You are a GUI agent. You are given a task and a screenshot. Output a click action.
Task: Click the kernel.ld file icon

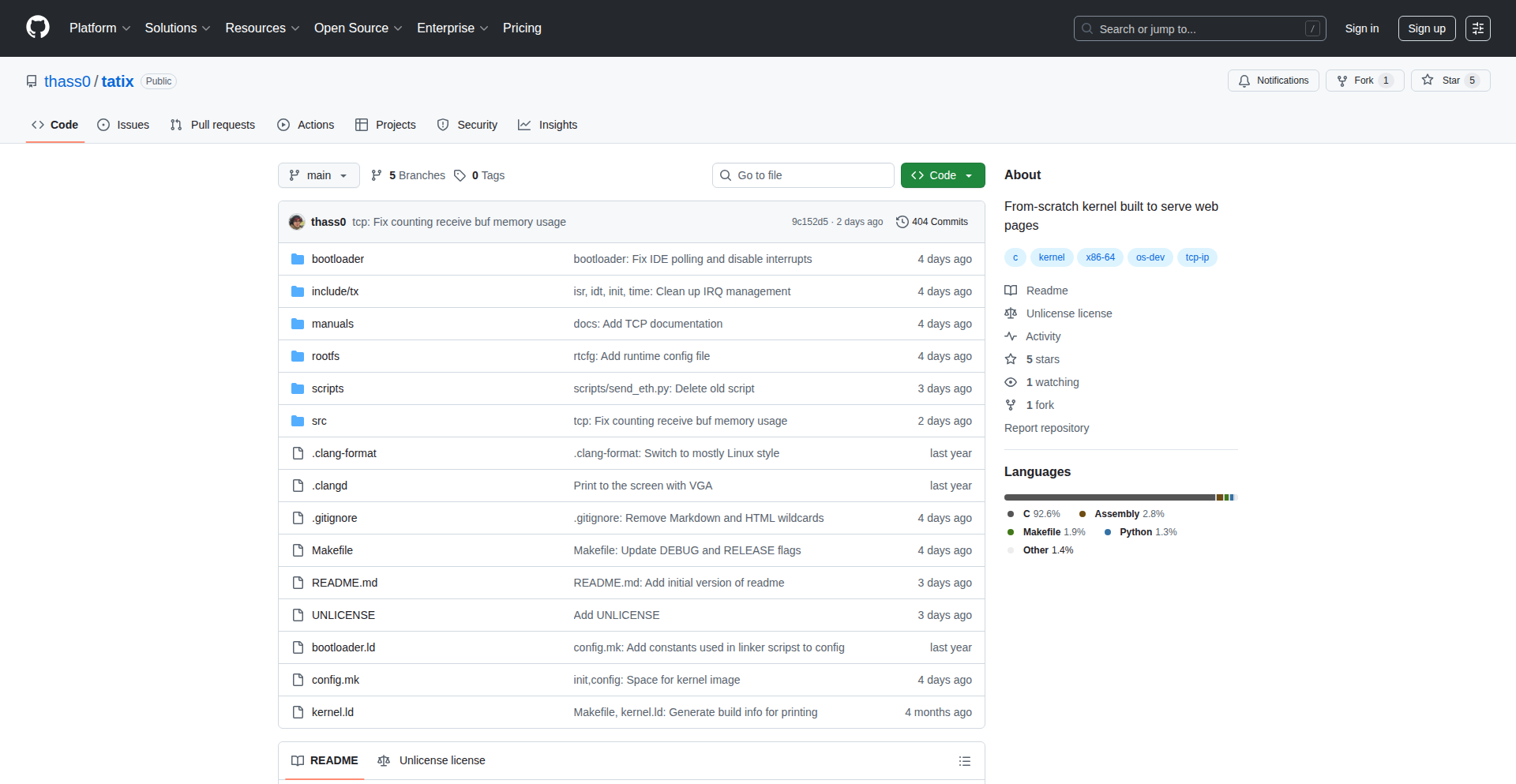point(298,712)
